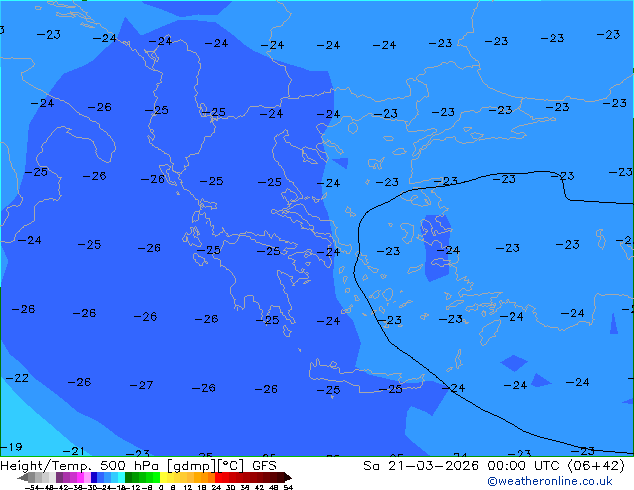This screenshot has width=634, height=490.
Task: Click the '-54' label under color scale
Action: [x=32, y=488]
